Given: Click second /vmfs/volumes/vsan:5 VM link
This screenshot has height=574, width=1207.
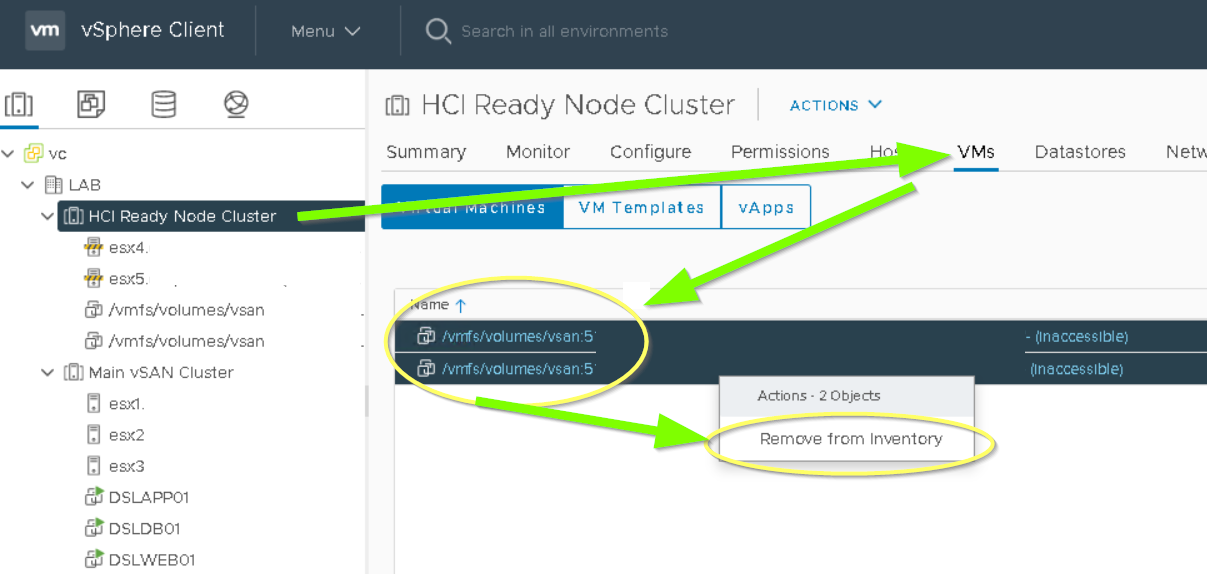Looking at the screenshot, I should [x=518, y=369].
